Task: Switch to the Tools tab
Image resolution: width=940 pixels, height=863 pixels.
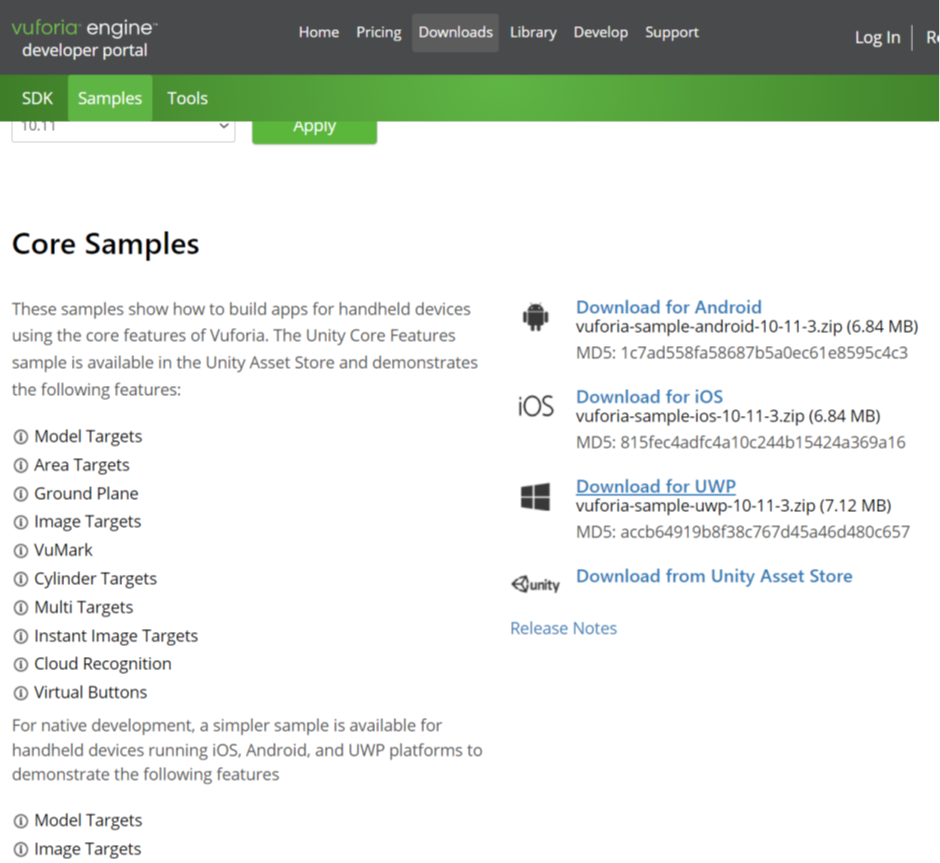Action: coord(188,98)
